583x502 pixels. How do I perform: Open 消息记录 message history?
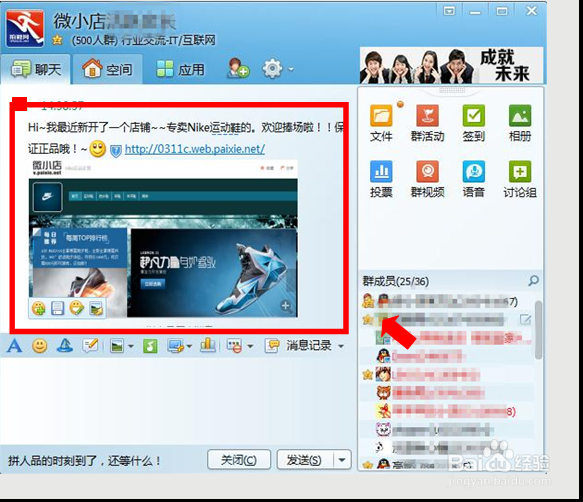[x=298, y=346]
